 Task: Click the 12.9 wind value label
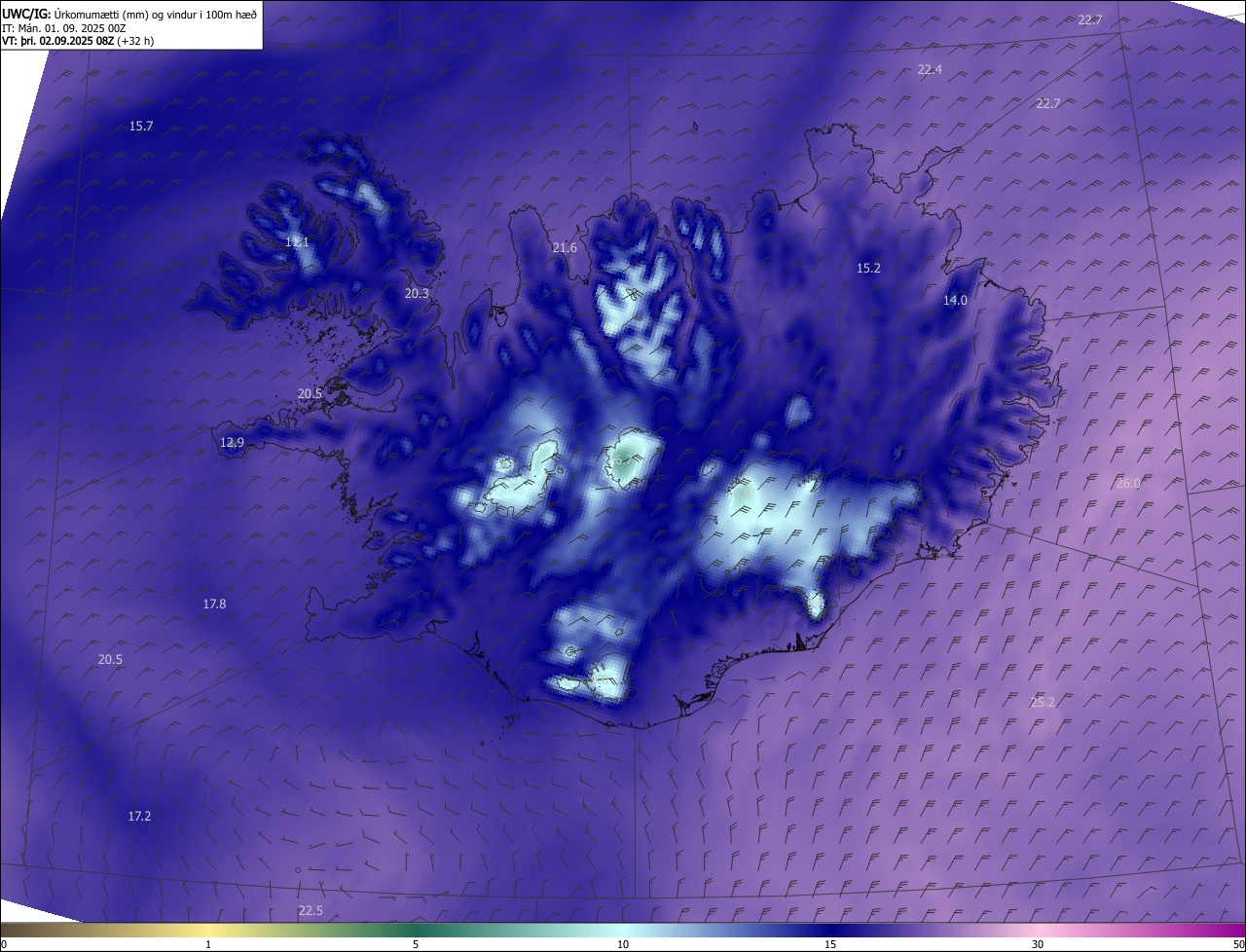(x=232, y=443)
